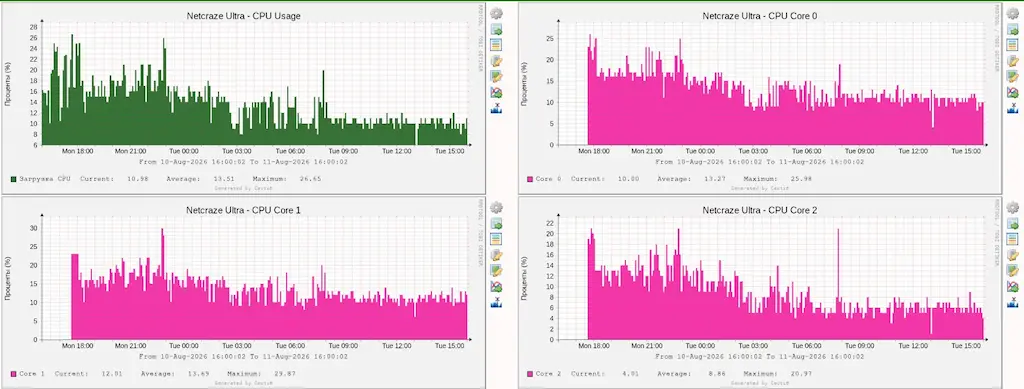This screenshot has height=389, width=1024.
Task: Click blue spike-kill icon beside CPU Core 1 graph
Action: pyautogui.click(x=496, y=302)
